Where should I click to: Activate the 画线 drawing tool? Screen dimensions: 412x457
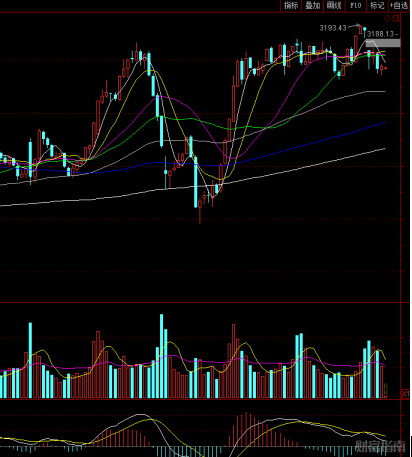point(334,5)
